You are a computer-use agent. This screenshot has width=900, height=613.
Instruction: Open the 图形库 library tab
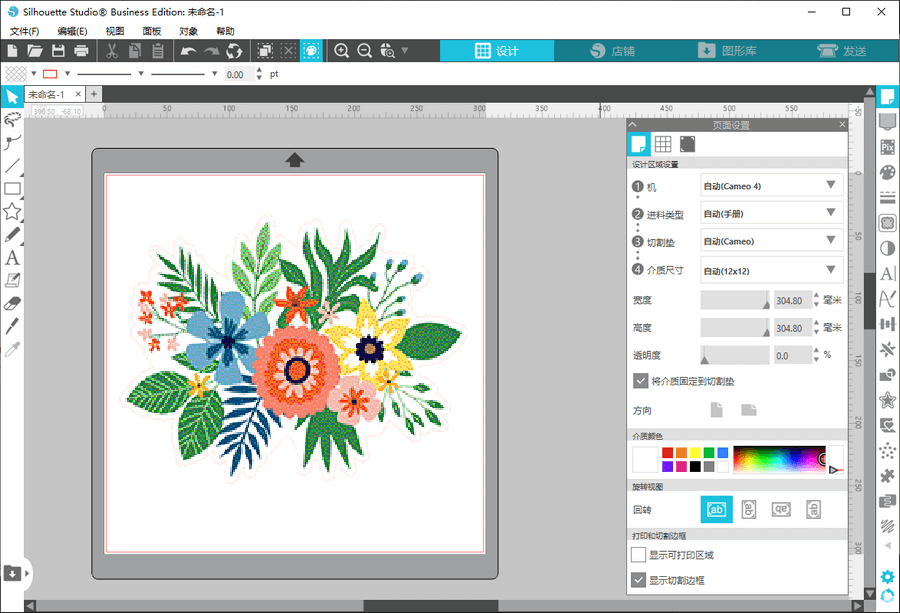[x=727, y=51]
